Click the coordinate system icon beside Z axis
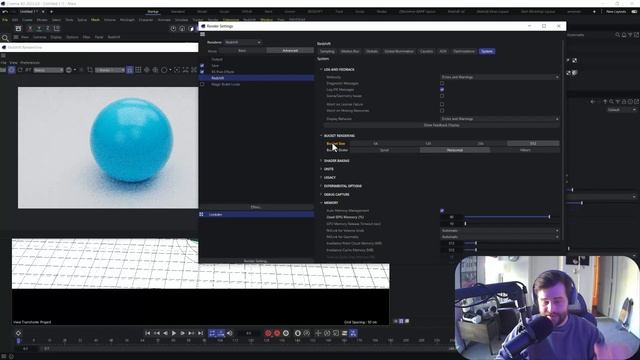640x360 pixels. (x=57, y=28)
